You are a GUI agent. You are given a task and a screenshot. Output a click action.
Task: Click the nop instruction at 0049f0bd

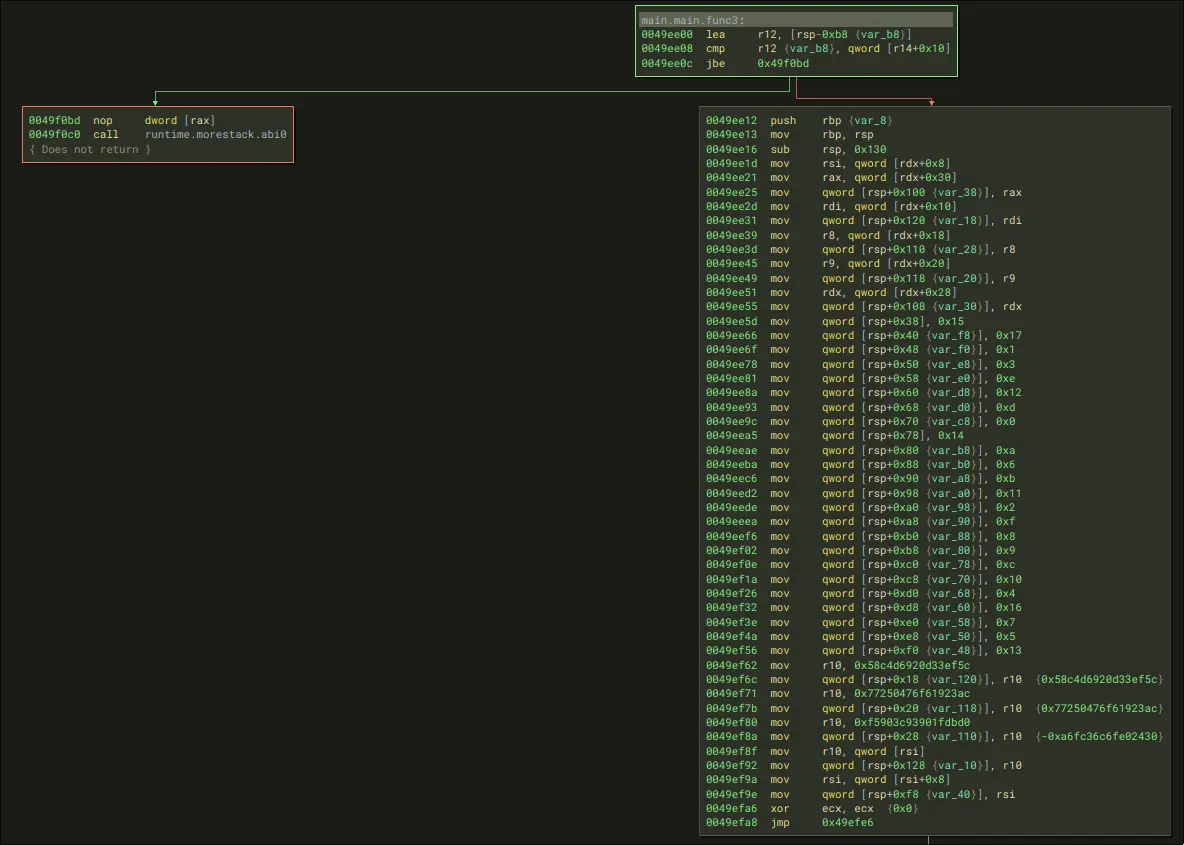103,120
